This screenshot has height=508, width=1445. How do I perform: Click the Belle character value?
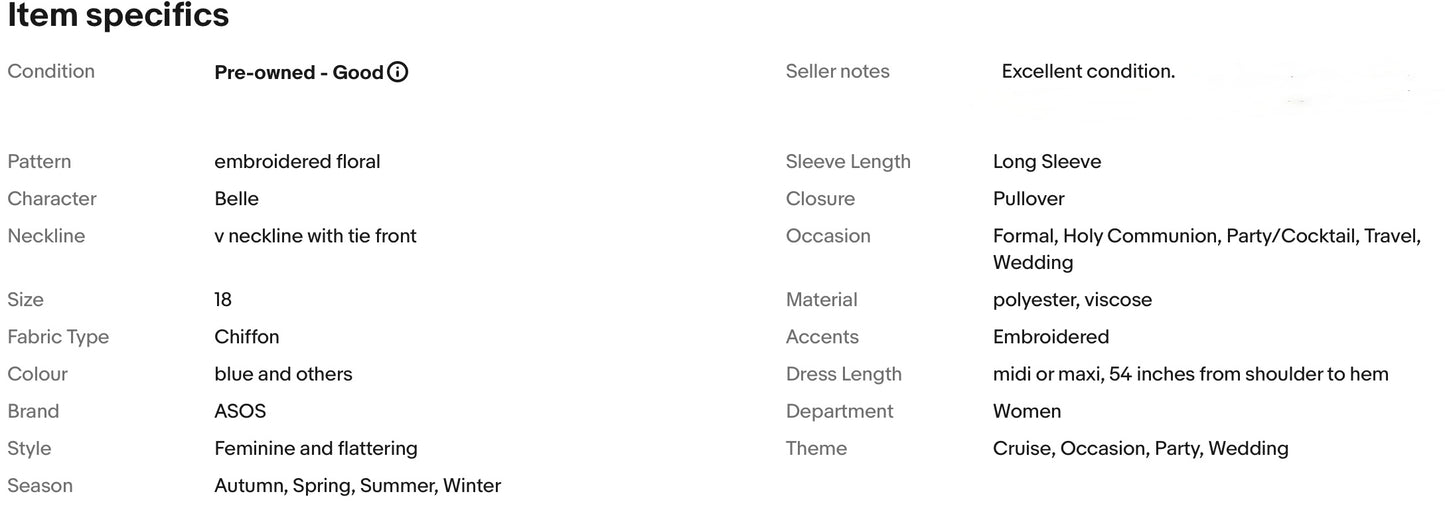pos(236,199)
